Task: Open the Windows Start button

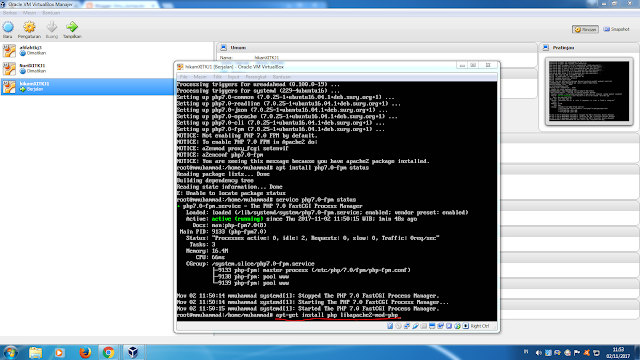Action: click(11, 353)
